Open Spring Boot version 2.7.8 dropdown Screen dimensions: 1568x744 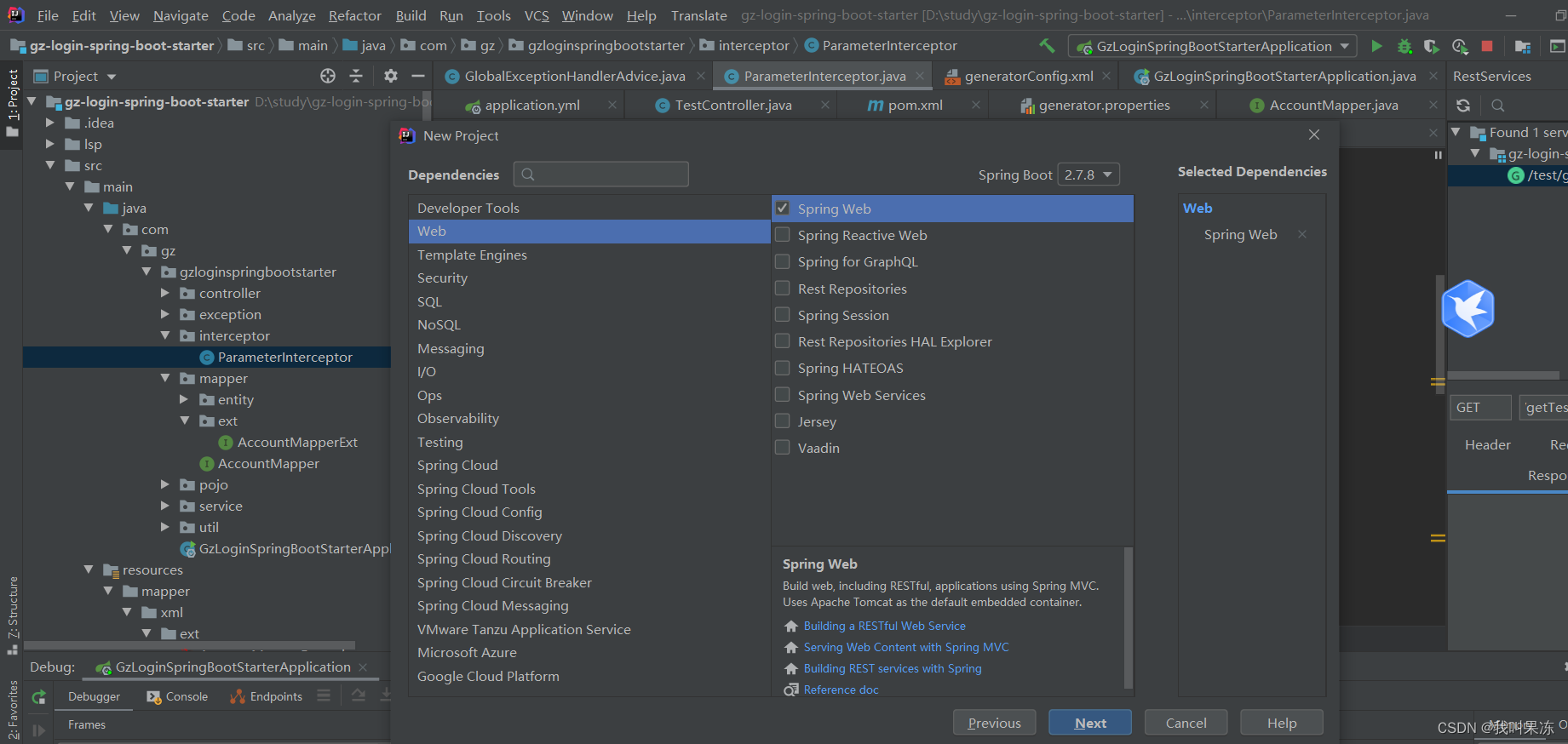pos(1088,175)
